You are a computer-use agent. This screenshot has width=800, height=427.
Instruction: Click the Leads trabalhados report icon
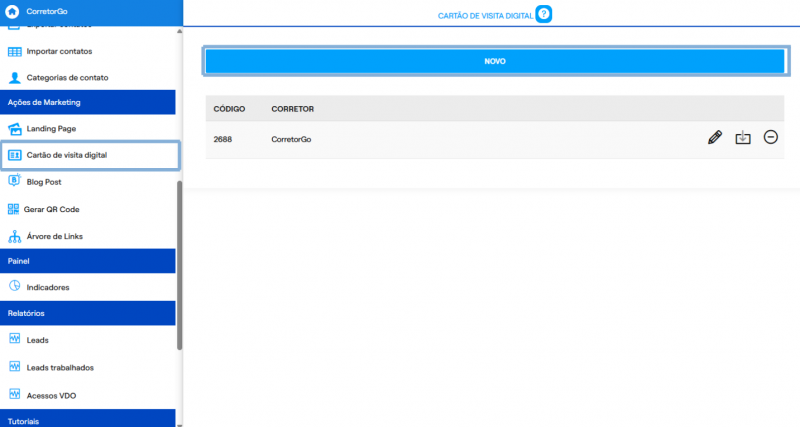click(14, 366)
